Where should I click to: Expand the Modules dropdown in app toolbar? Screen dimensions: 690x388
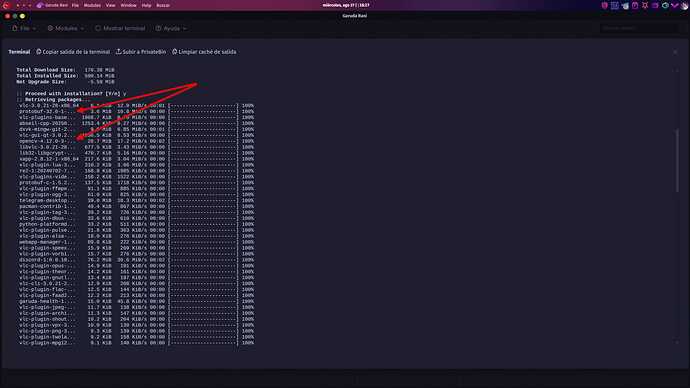(66, 28)
